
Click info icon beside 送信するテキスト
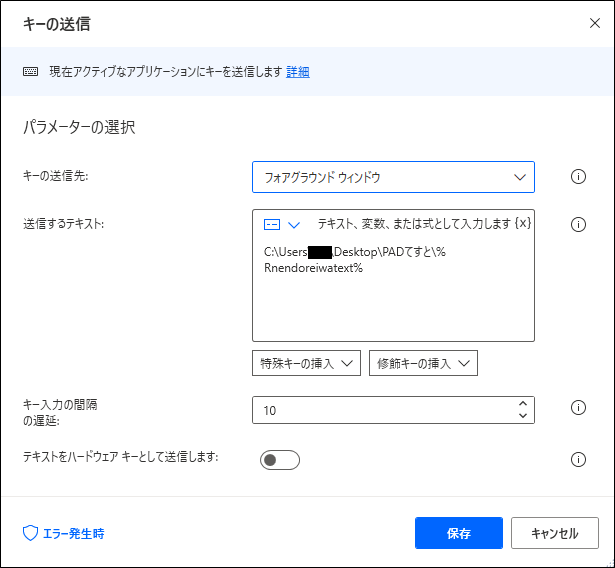(x=578, y=224)
